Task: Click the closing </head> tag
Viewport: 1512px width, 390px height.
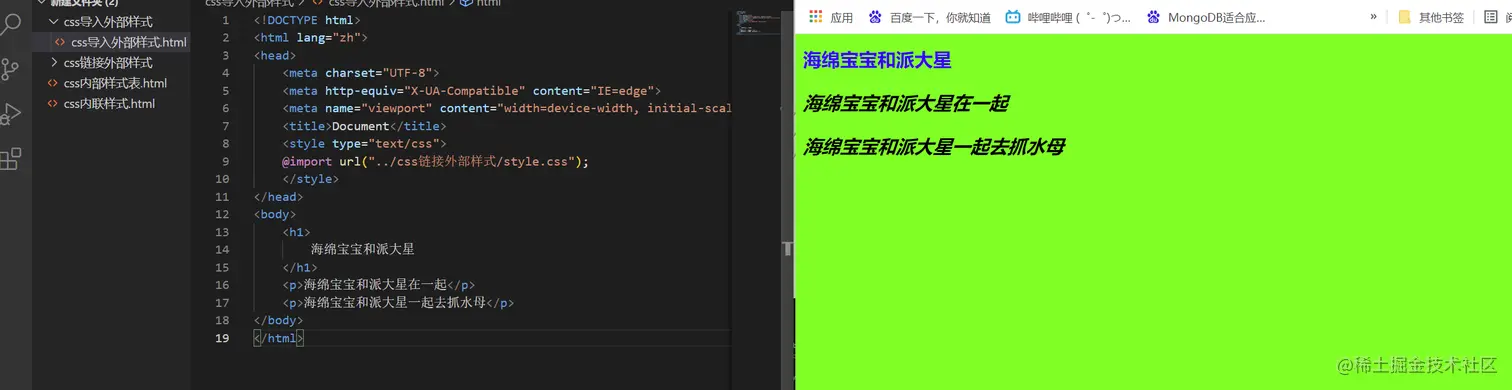Action: click(278, 197)
